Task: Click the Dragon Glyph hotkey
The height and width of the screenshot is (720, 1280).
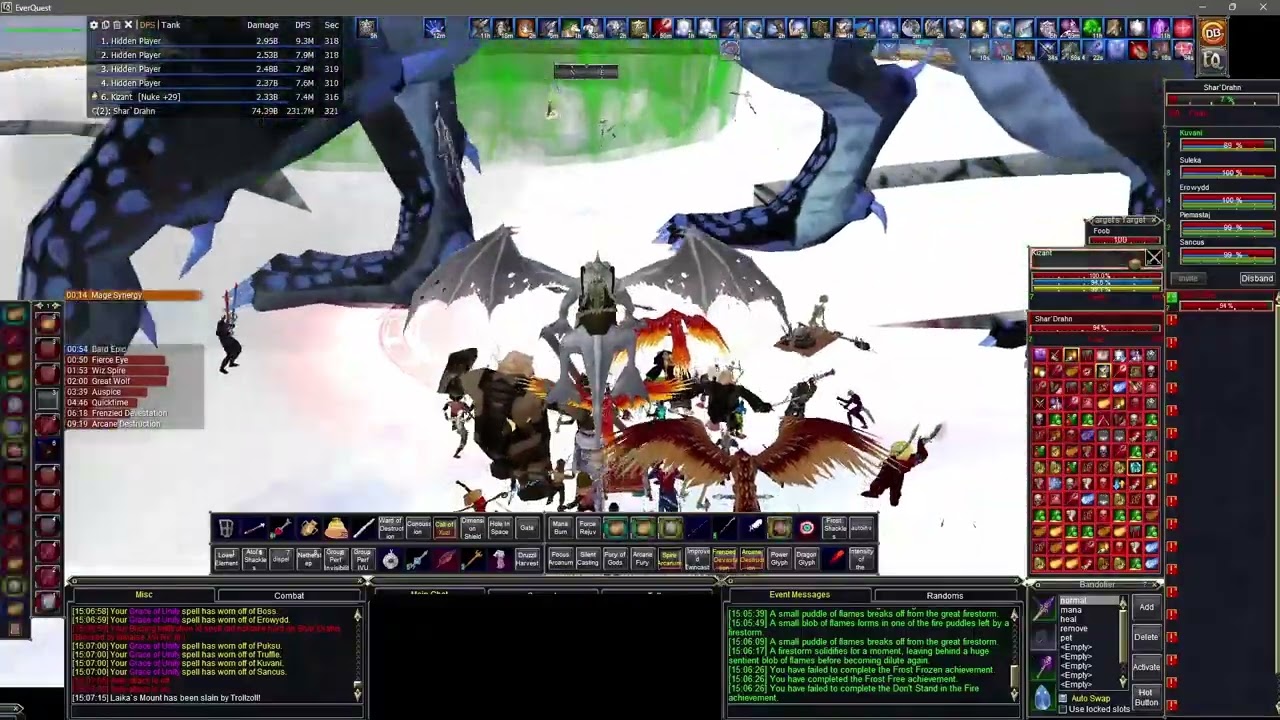Action: tap(806, 559)
